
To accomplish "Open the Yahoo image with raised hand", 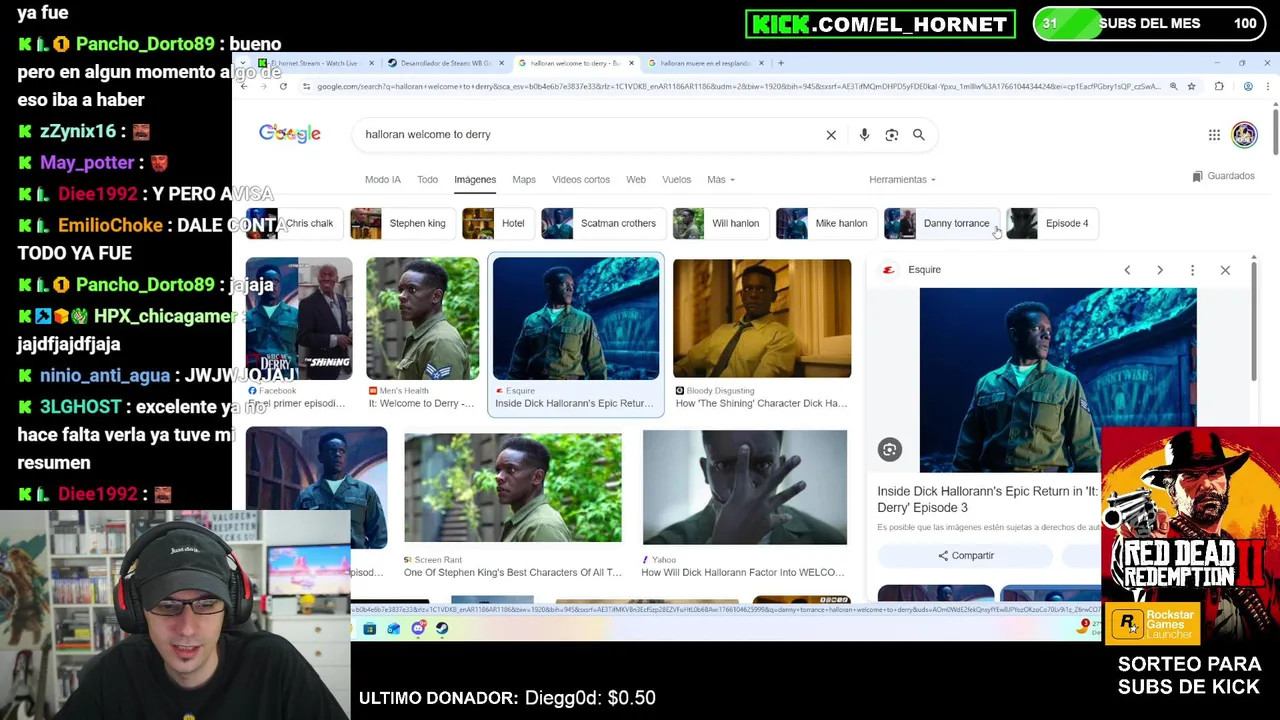I will click(x=745, y=488).
